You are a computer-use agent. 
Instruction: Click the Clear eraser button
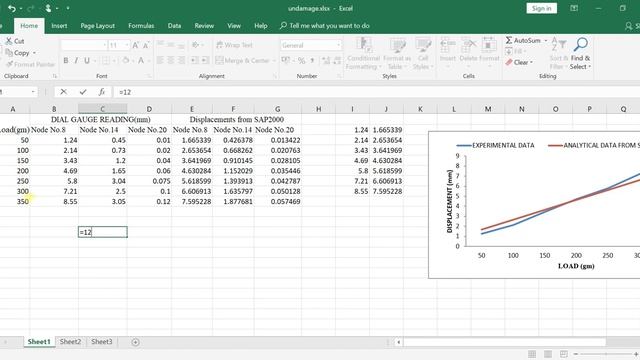[519, 62]
